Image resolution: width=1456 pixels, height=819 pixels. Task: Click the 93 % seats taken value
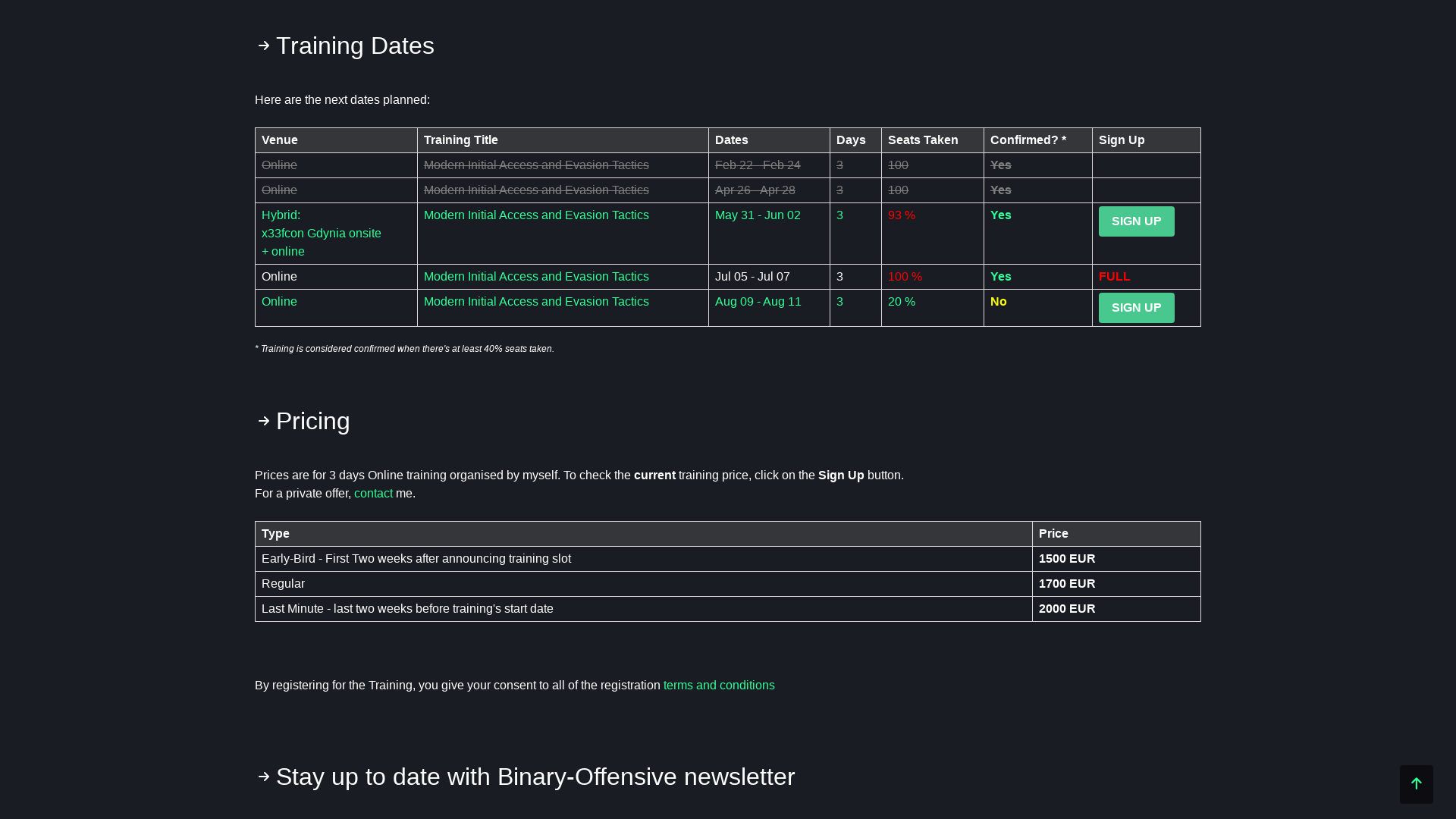pos(902,215)
